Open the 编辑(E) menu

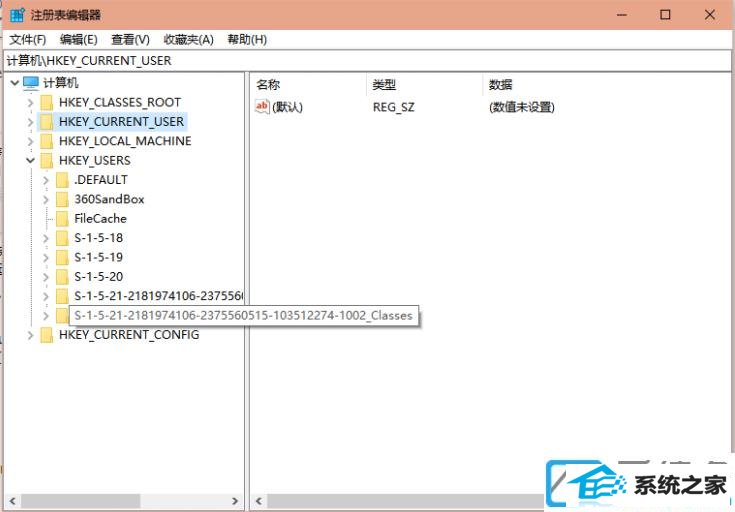(x=78, y=40)
